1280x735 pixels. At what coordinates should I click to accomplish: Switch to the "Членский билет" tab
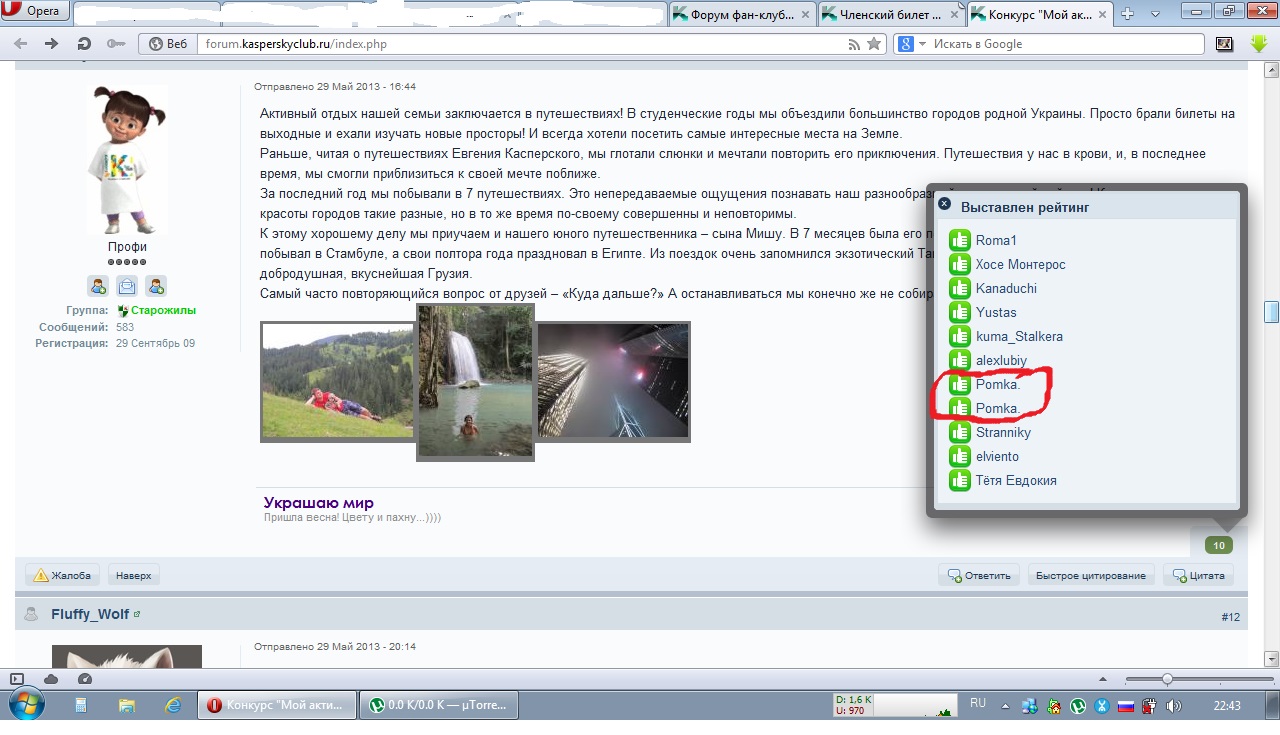(x=891, y=14)
